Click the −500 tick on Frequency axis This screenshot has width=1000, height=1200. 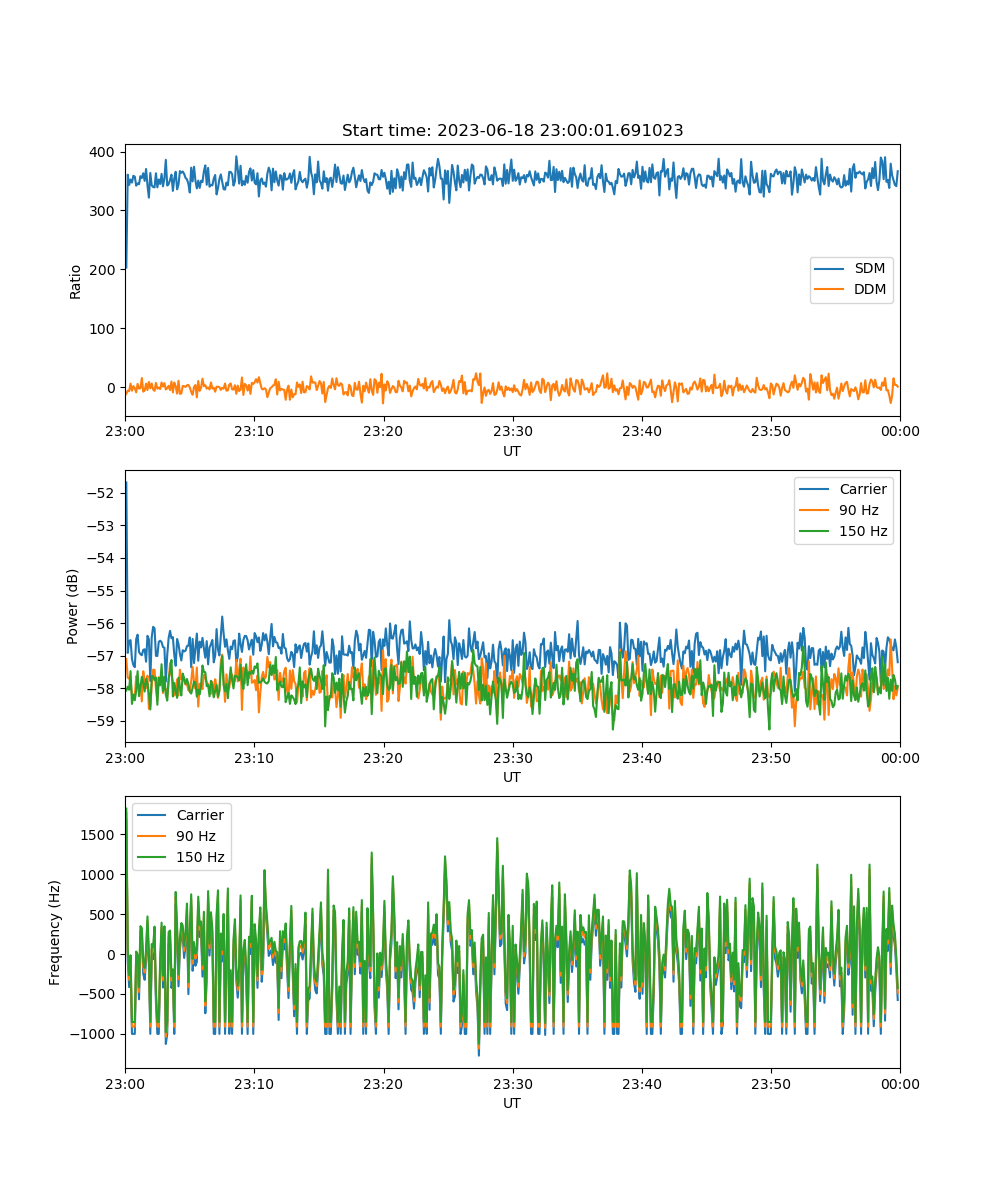pyautogui.click(x=97, y=994)
